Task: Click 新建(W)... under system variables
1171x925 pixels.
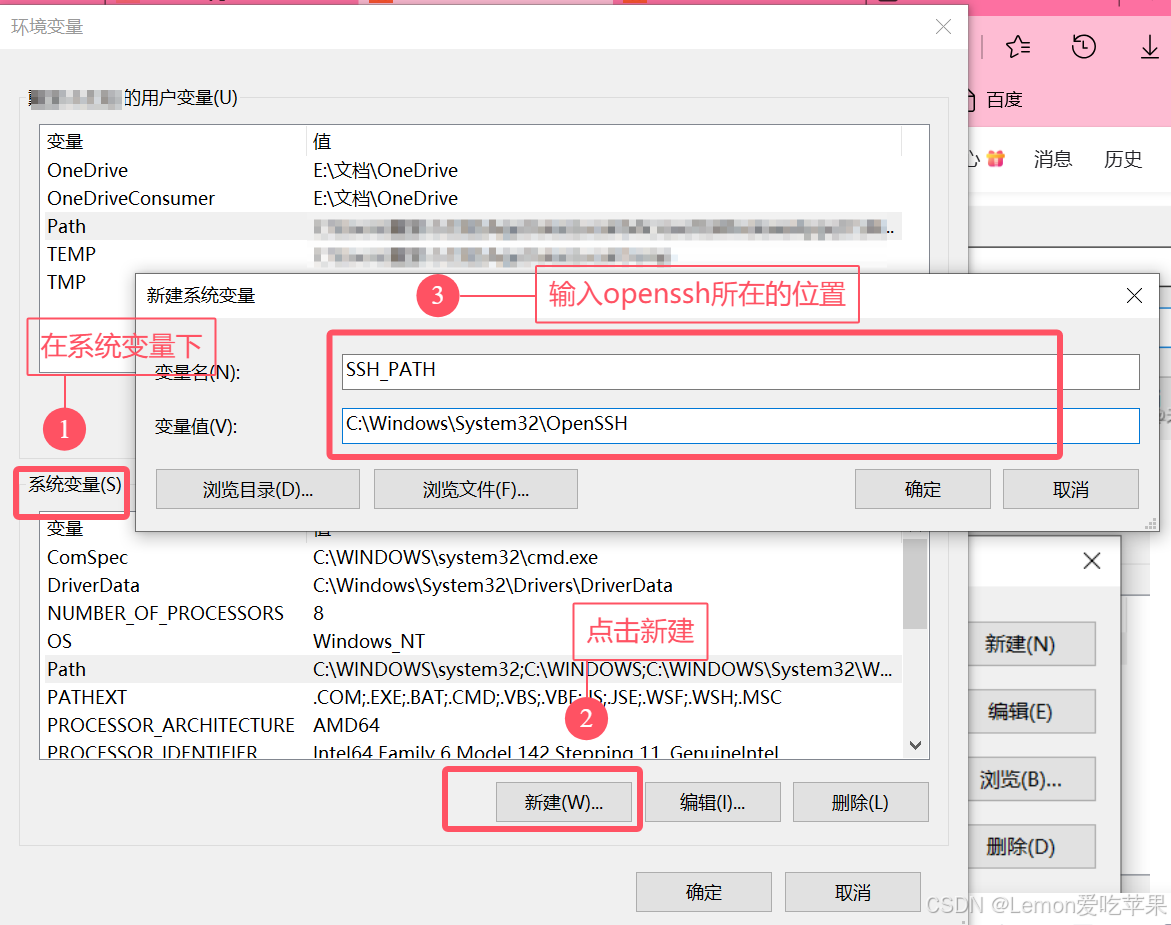Action: 564,802
